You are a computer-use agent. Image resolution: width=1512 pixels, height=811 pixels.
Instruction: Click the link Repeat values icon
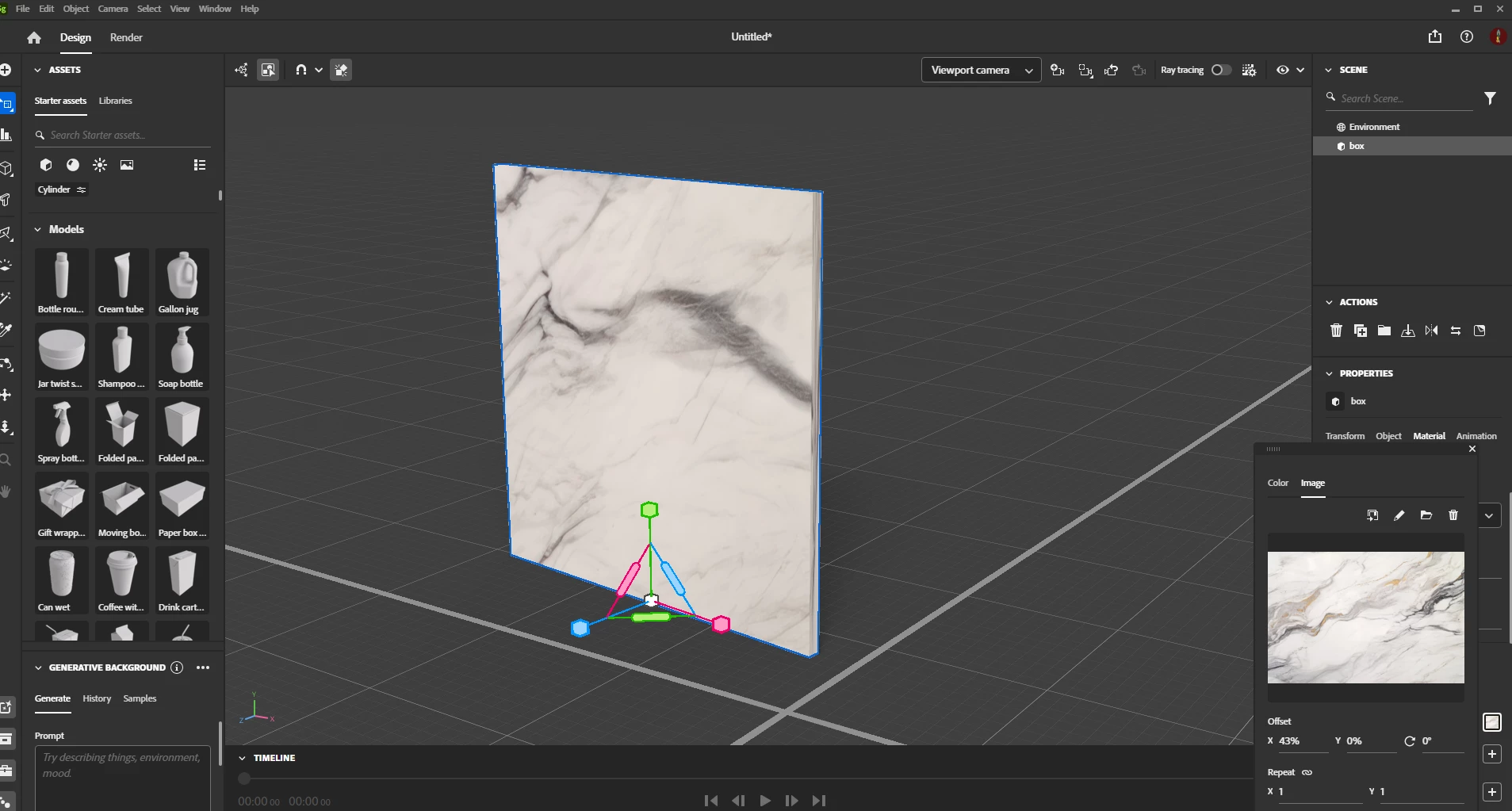(x=1307, y=772)
